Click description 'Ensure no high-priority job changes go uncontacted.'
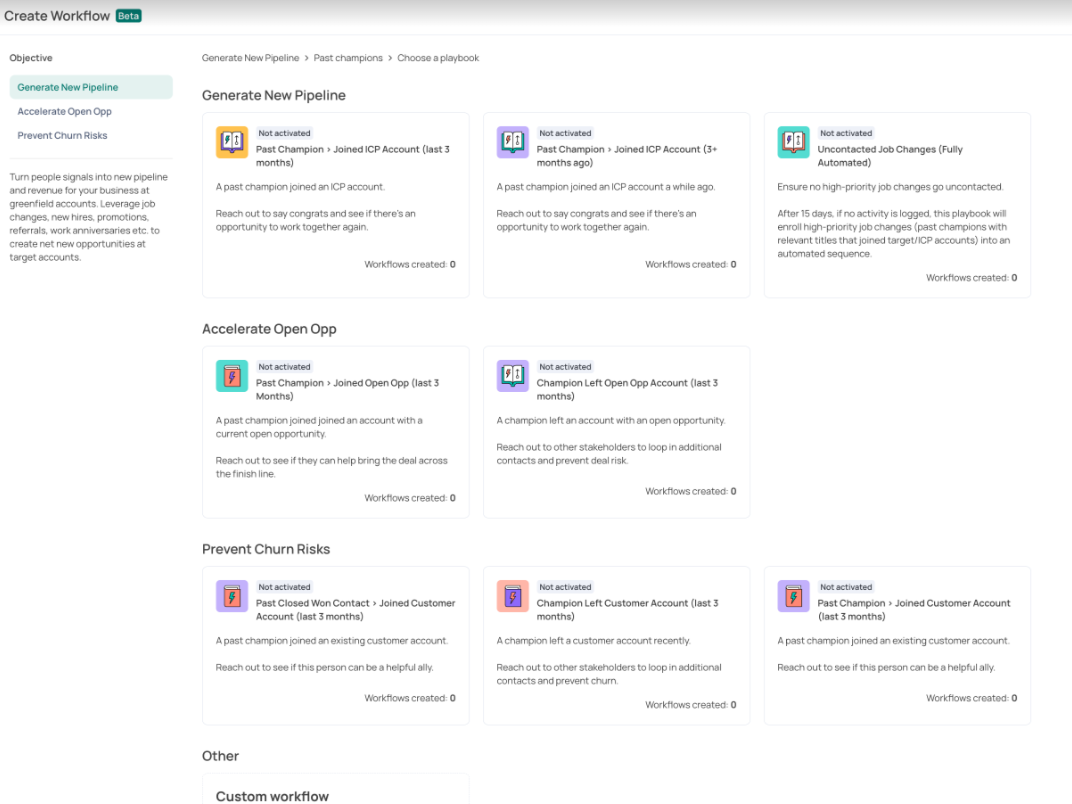This screenshot has height=804, width=1072. point(890,187)
